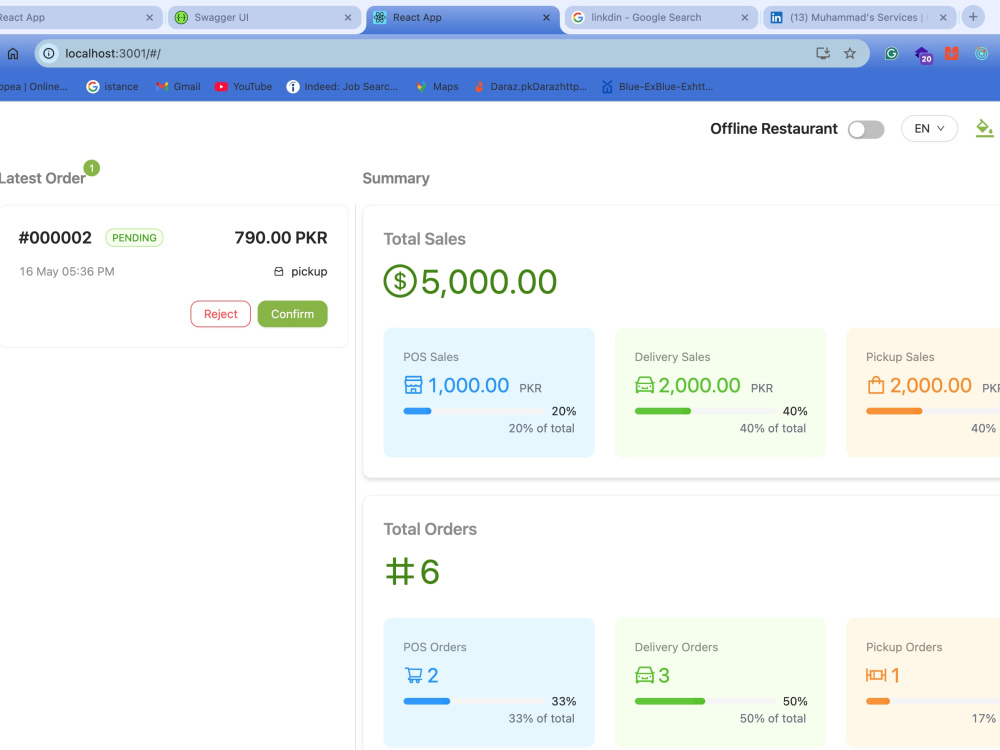This screenshot has width=1000, height=750.
Task: Open the Blue-Ex bookmark
Action: (658, 87)
